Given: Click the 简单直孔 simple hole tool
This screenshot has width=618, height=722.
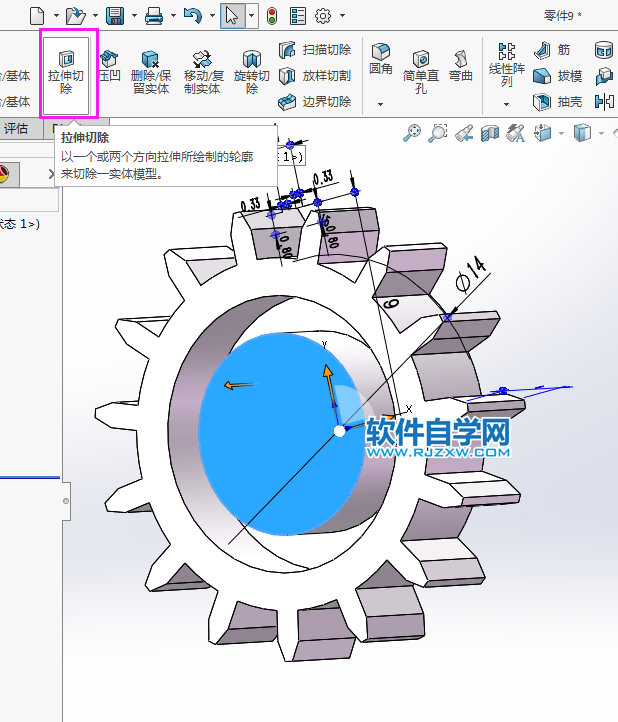Looking at the screenshot, I should pyautogui.click(x=420, y=72).
